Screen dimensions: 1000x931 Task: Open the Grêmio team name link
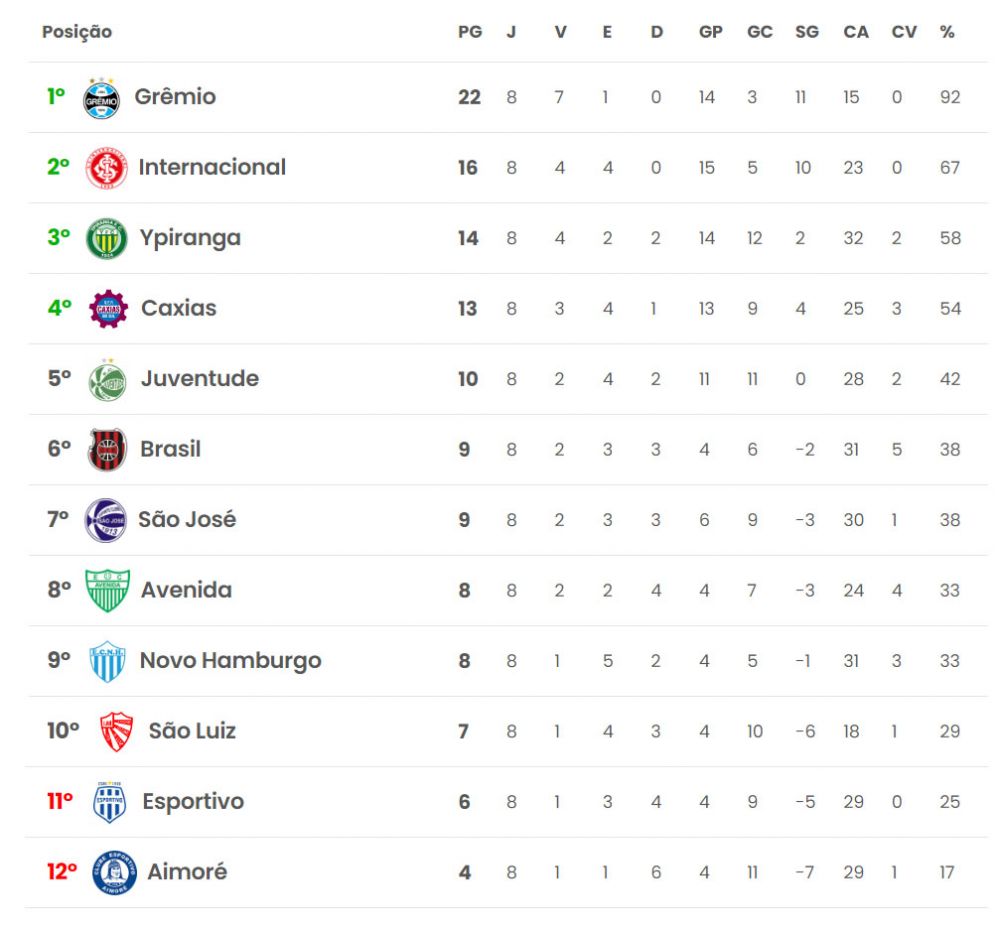pyautogui.click(x=175, y=97)
